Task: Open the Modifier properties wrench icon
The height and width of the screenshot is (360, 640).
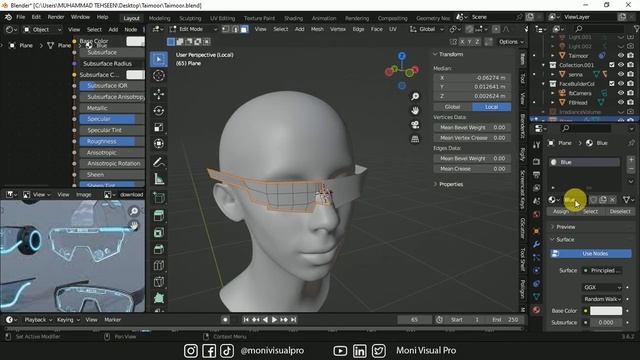Action: click(536, 244)
